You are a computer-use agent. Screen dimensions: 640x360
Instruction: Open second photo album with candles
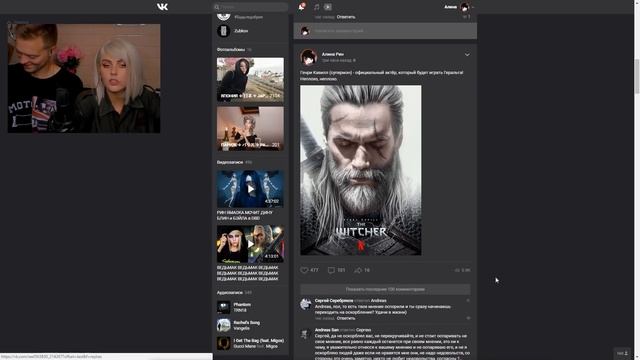point(250,129)
